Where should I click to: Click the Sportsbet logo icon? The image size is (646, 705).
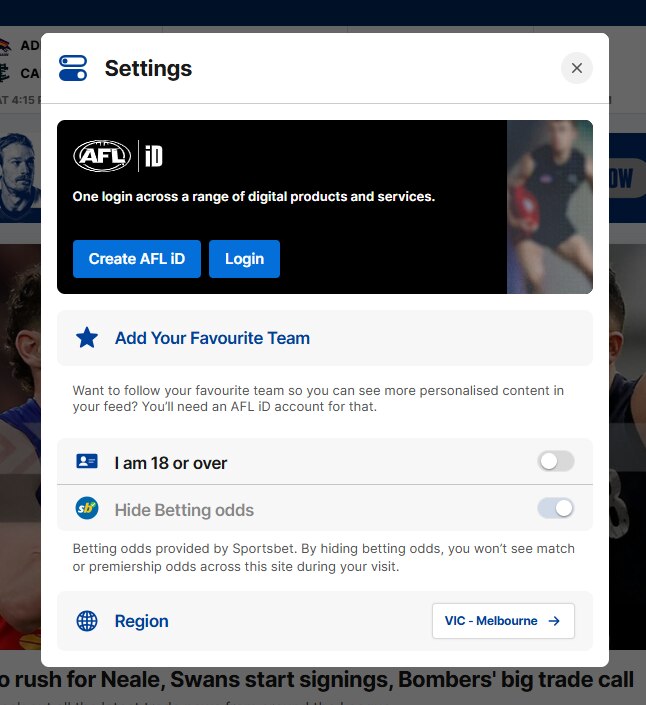[x=87, y=509]
